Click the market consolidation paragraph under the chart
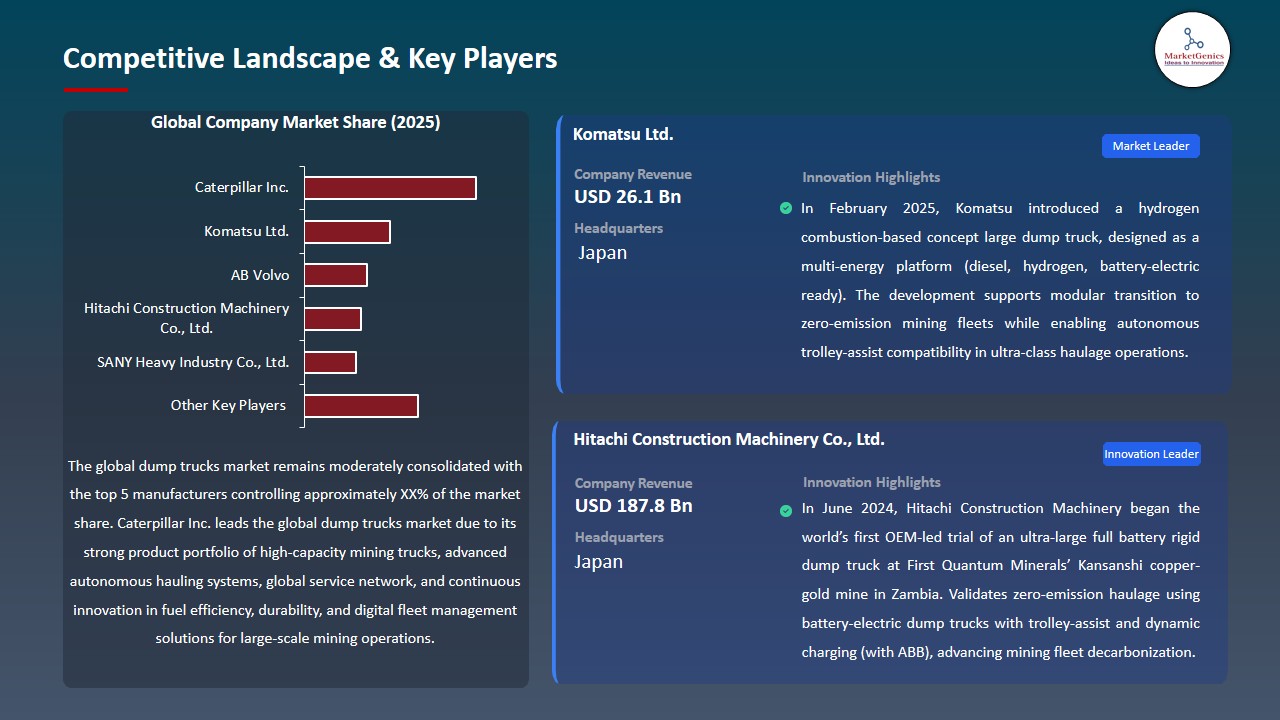The width and height of the screenshot is (1280, 720). pyautogui.click(x=295, y=552)
